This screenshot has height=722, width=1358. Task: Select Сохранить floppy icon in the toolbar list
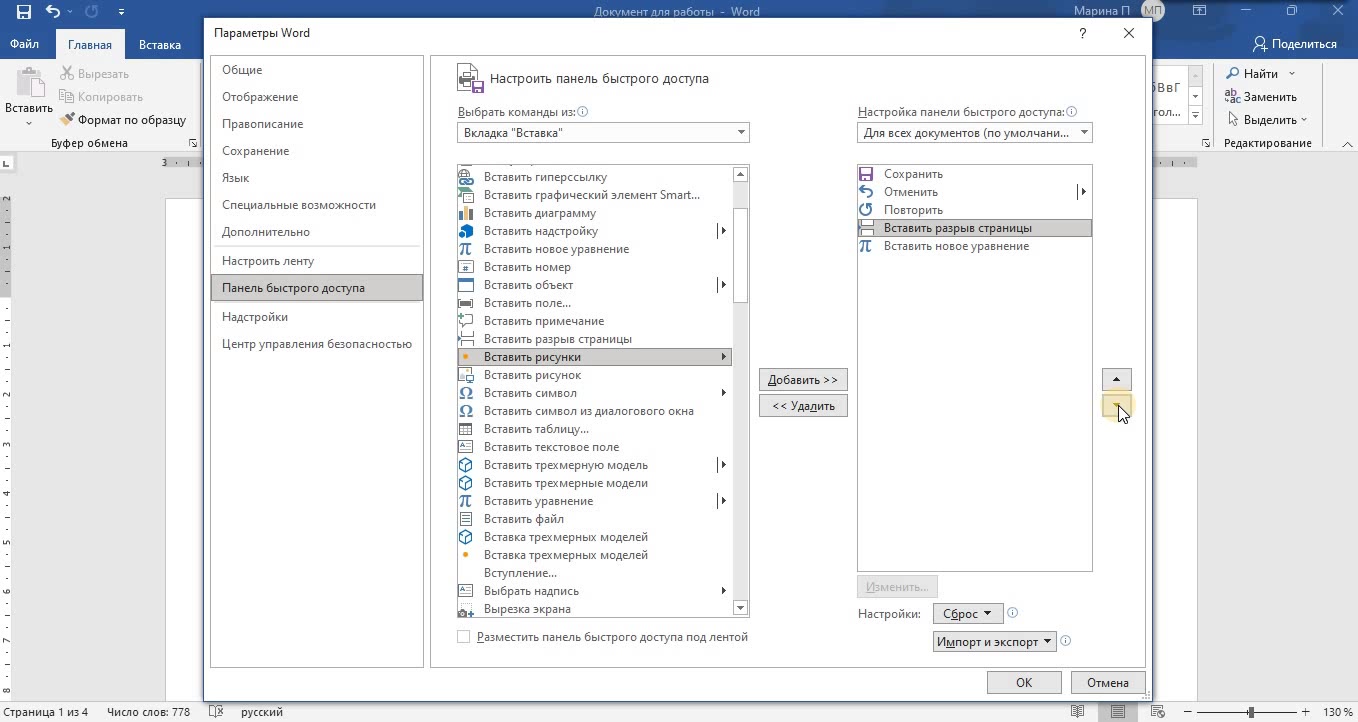click(x=867, y=174)
